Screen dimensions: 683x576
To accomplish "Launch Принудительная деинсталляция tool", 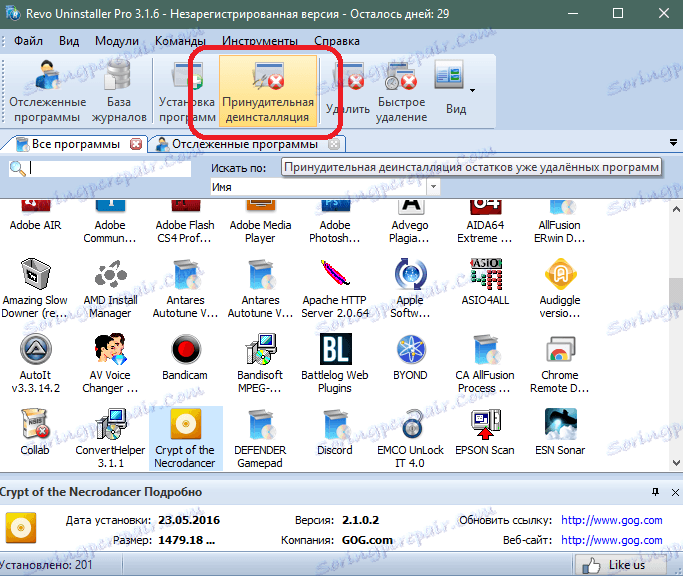I will click(x=267, y=91).
